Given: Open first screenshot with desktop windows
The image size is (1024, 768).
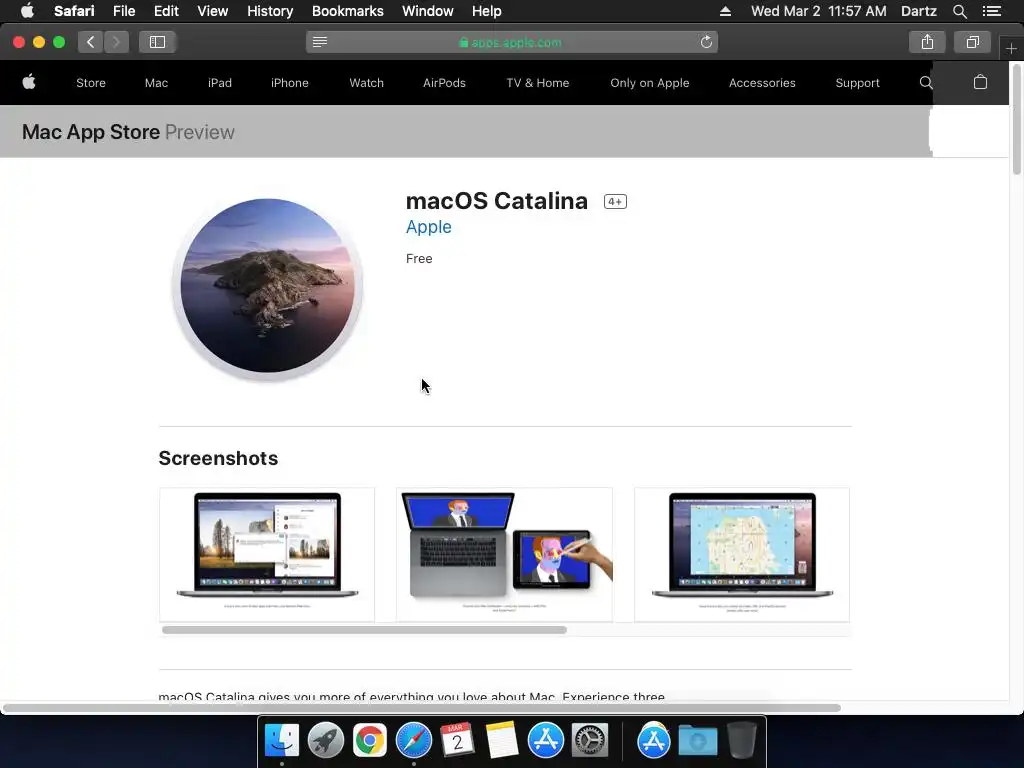Looking at the screenshot, I should coord(267,554).
